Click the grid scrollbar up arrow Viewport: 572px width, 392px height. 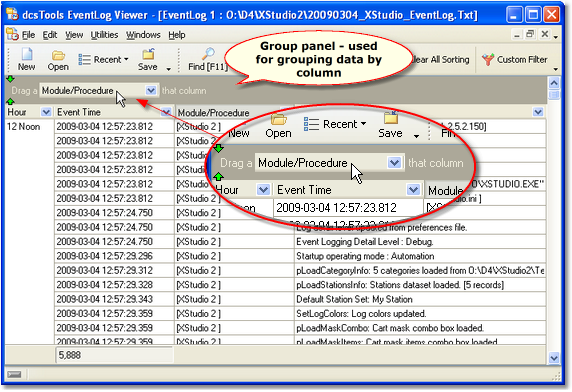(554, 83)
